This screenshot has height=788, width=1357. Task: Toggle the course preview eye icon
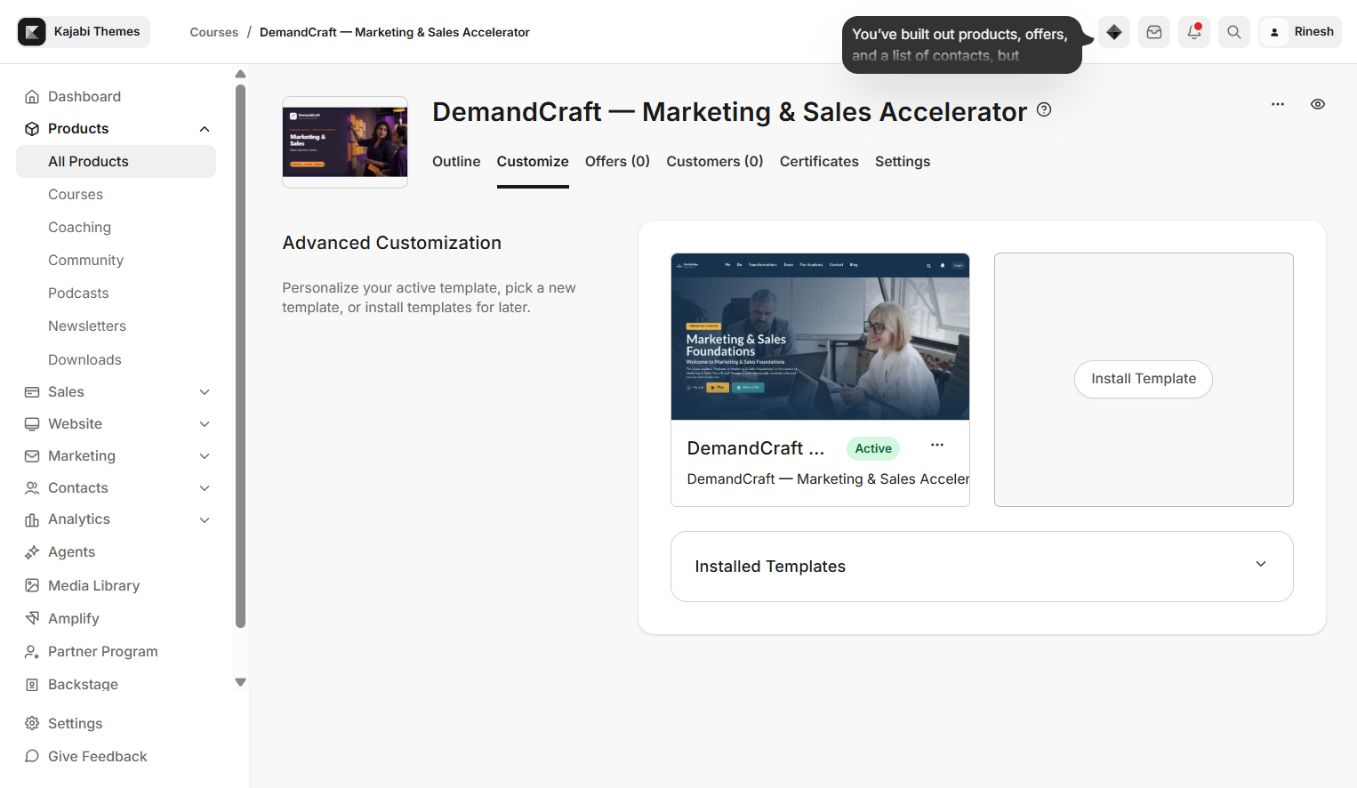1318,104
